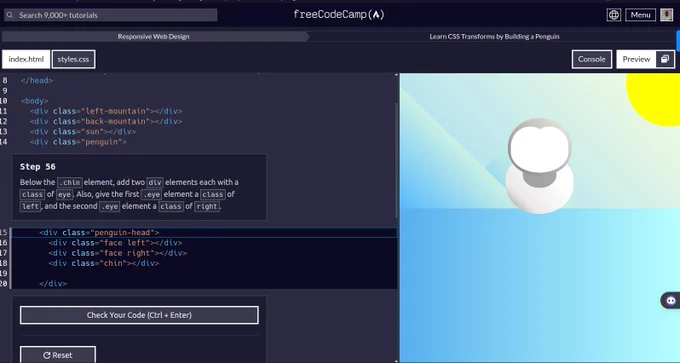Viewport: 680px width, 363px height.
Task: Click the closing div on line 20
Action: (x=53, y=284)
